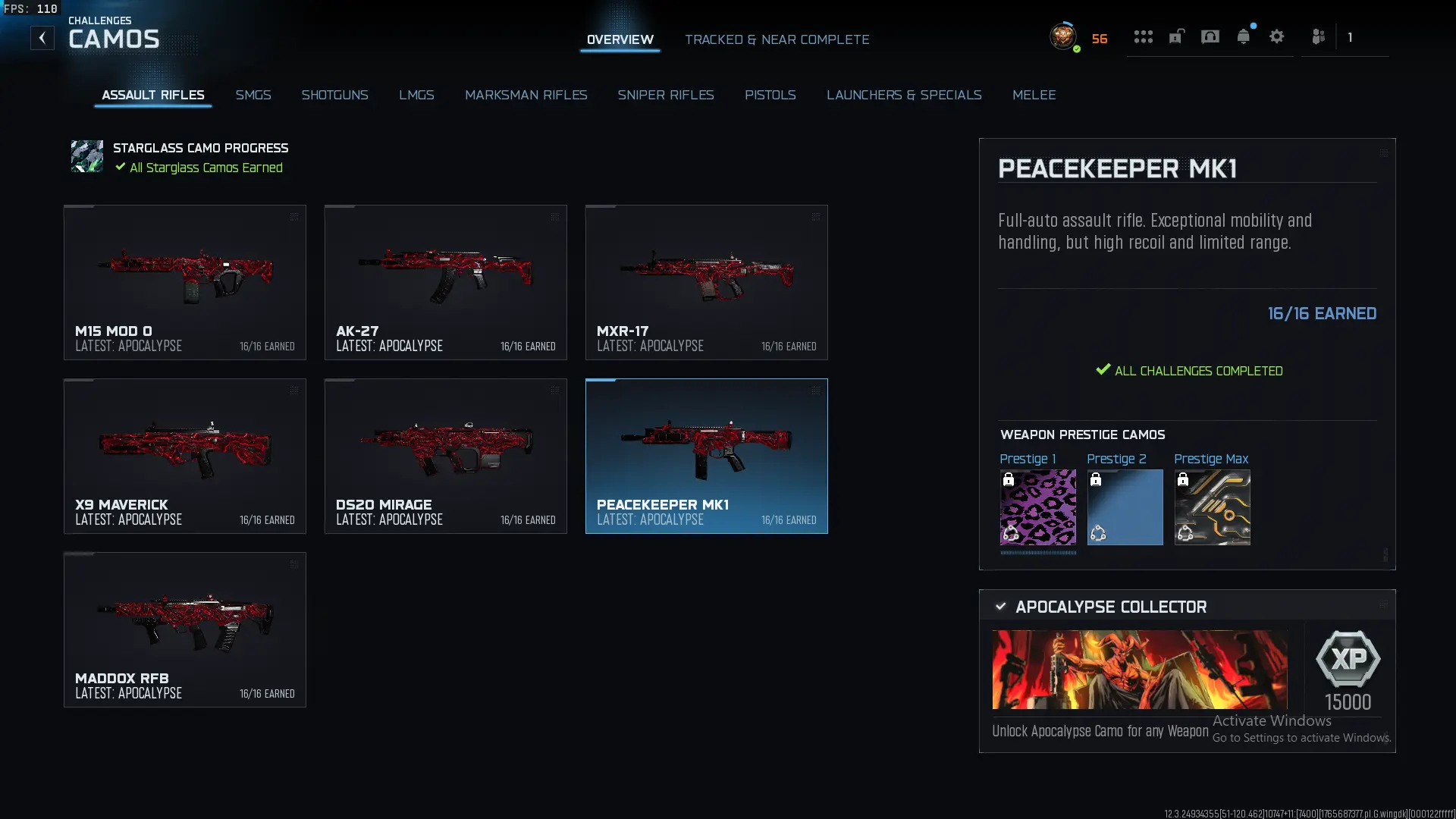The image size is (1456, 819).
Task: Open the settings gear icon
Action: click(x=1277, y=36)
